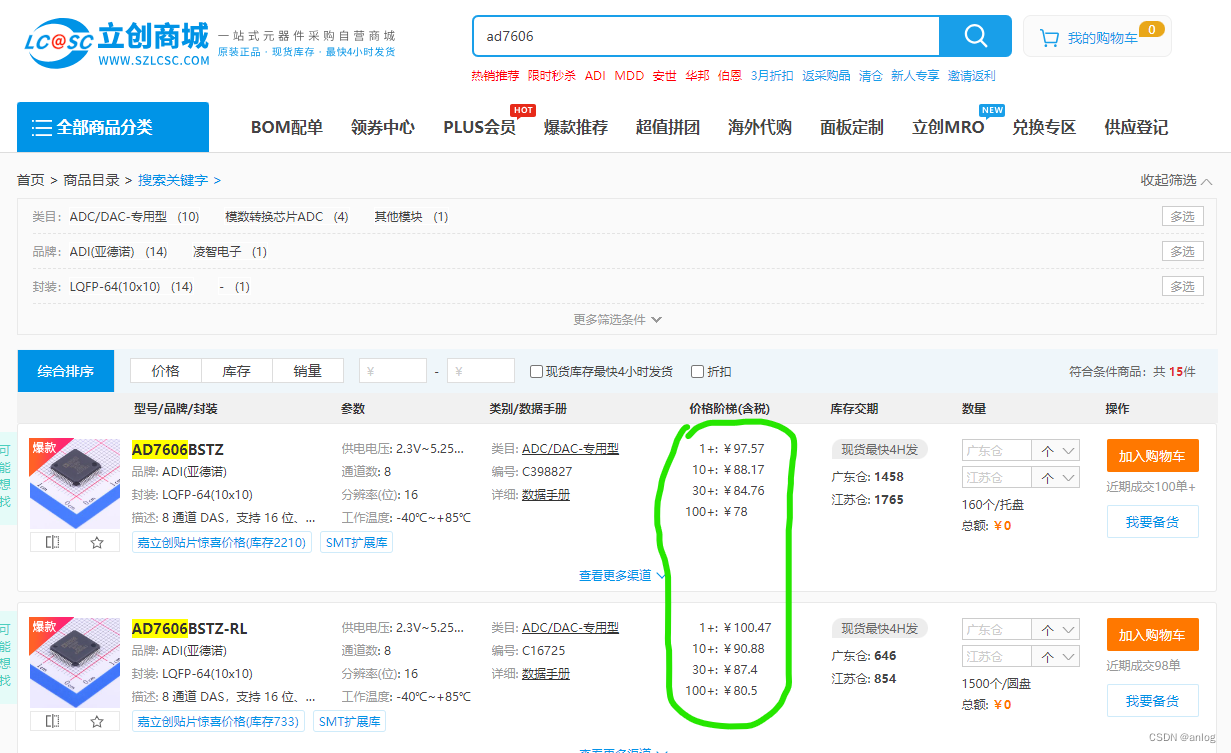Filter by 模数转换芯片ADC category

pos(287,217)
